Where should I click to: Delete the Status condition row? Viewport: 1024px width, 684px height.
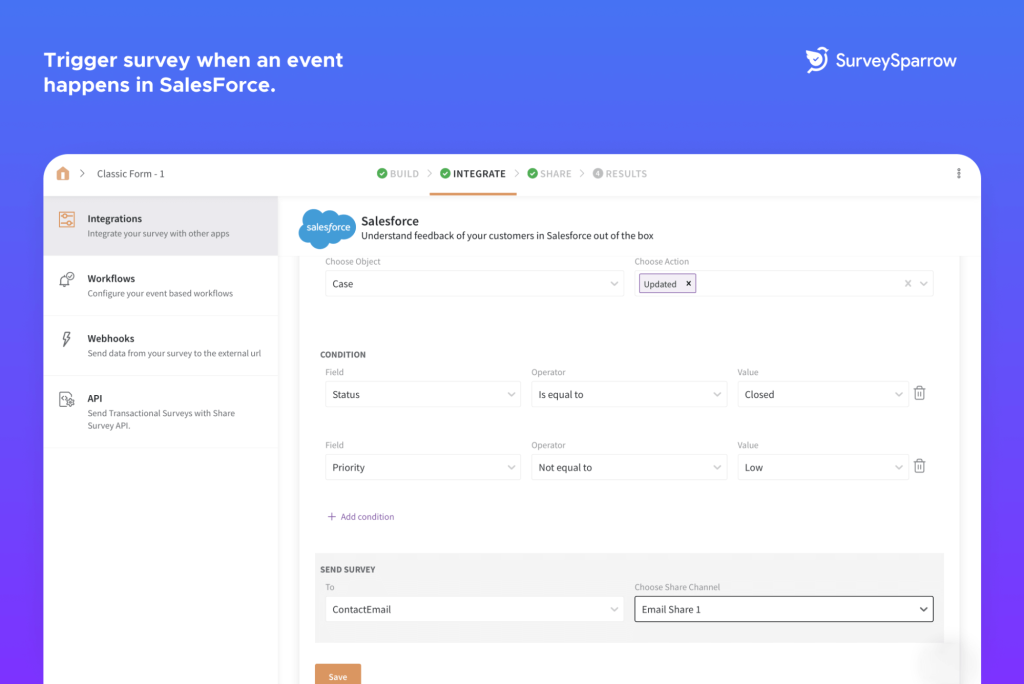coord(919,394)
